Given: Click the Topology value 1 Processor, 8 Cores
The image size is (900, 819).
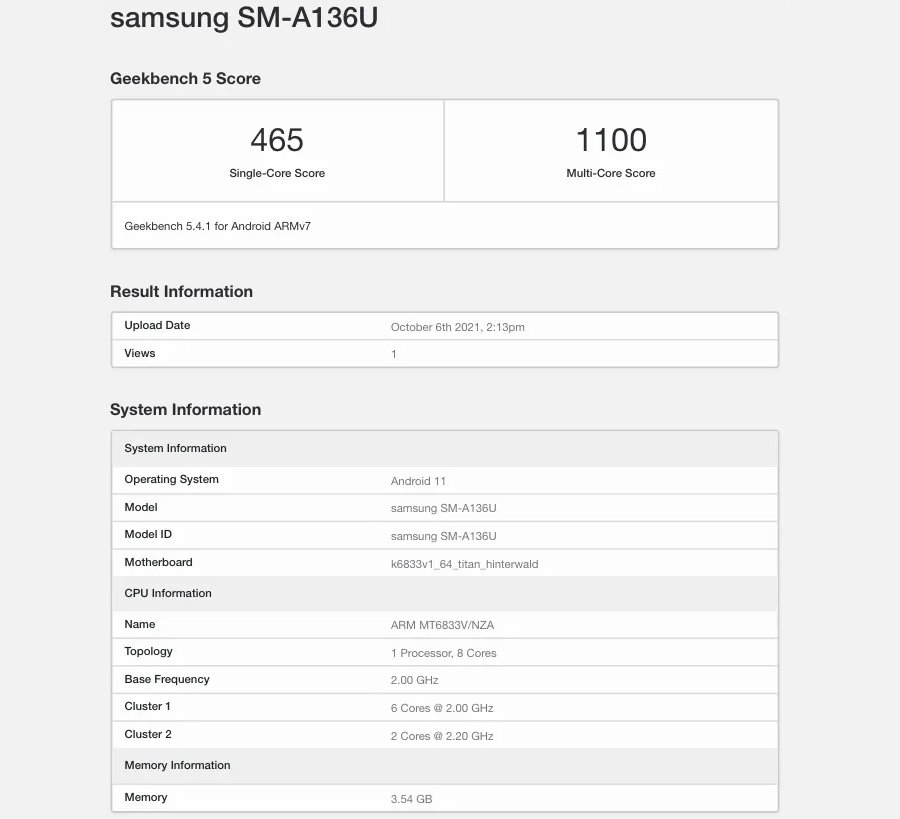Looking at the screenshot, I should tap(443, 653).
